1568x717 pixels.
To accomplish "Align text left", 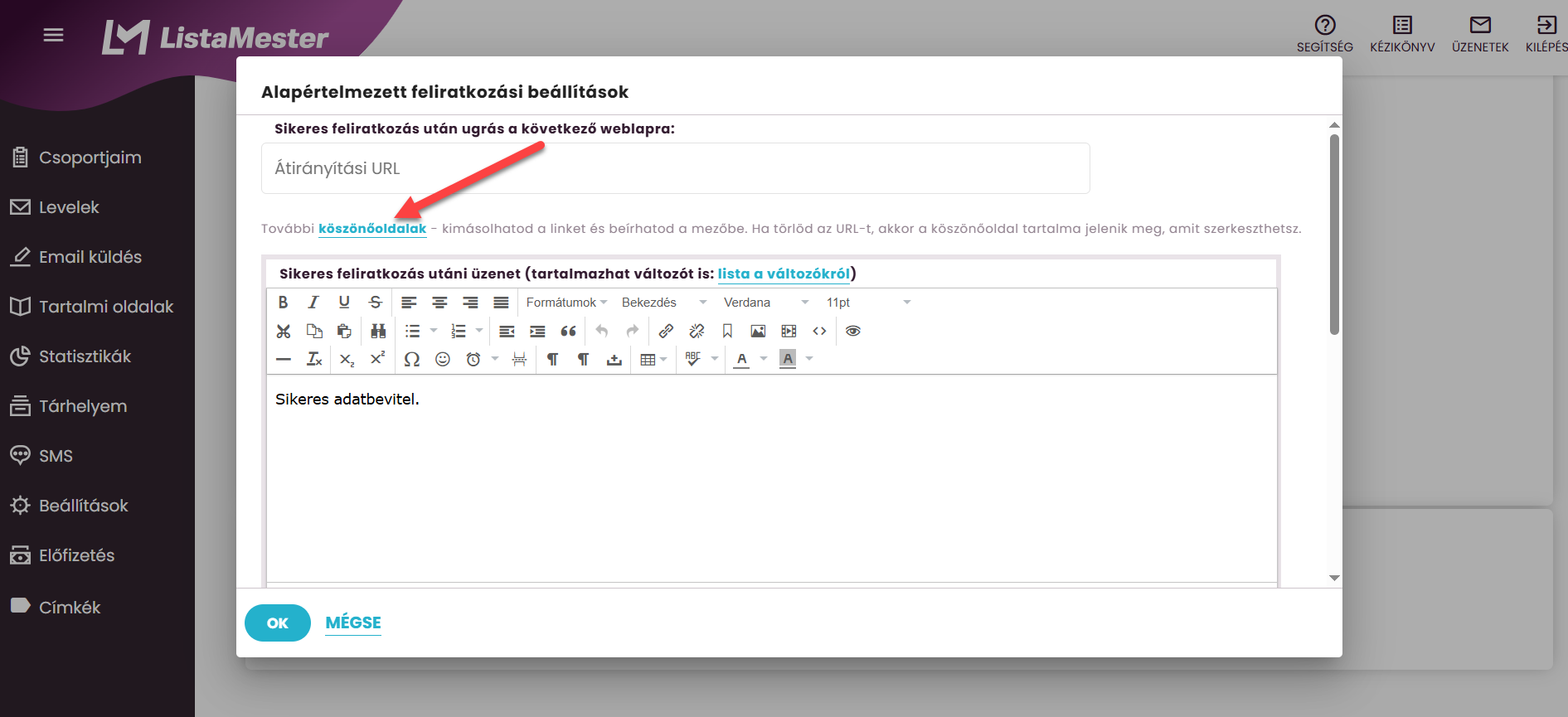I will tap(409, 303).
